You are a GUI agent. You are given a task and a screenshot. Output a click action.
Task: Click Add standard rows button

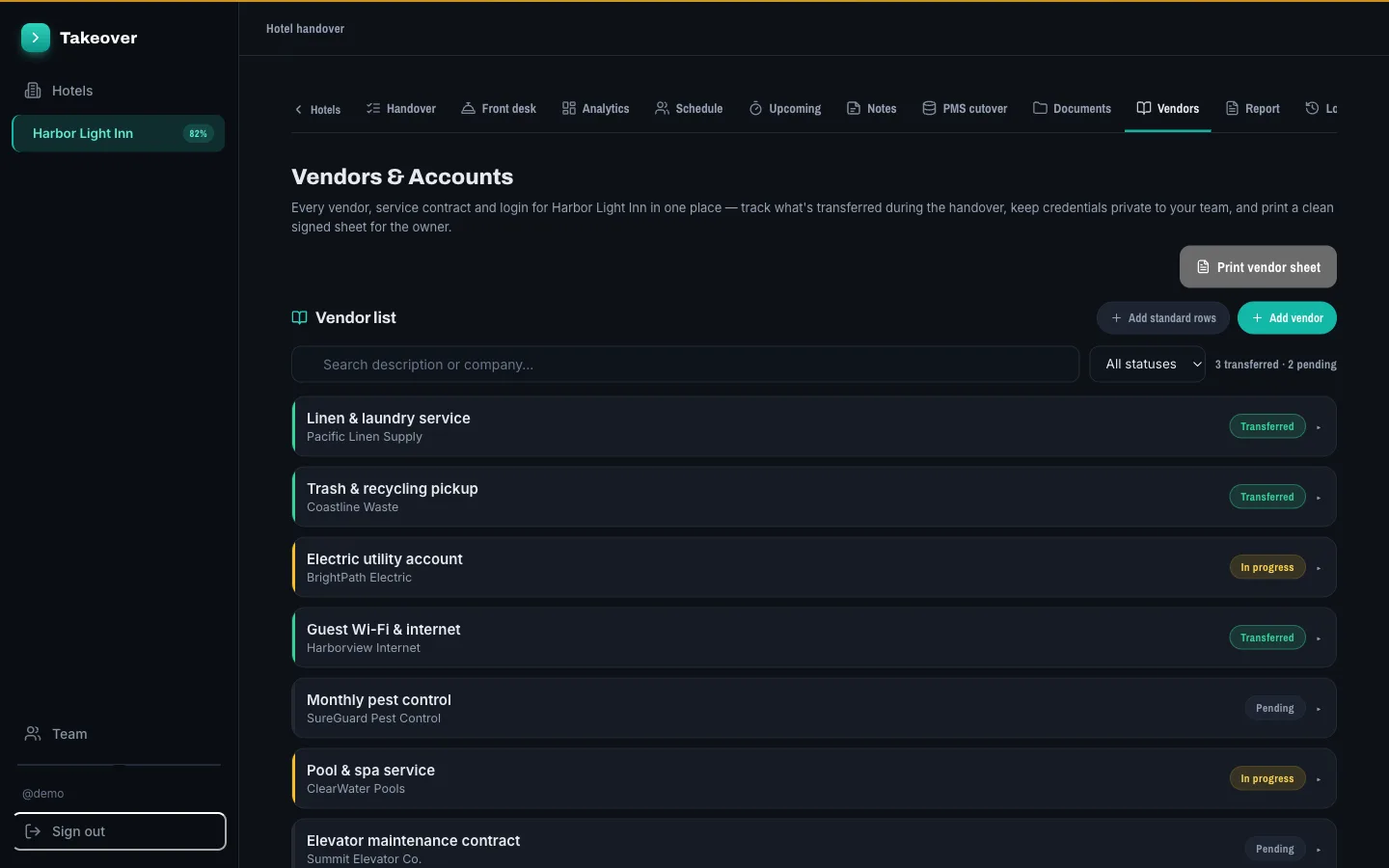click(1163, 318)
